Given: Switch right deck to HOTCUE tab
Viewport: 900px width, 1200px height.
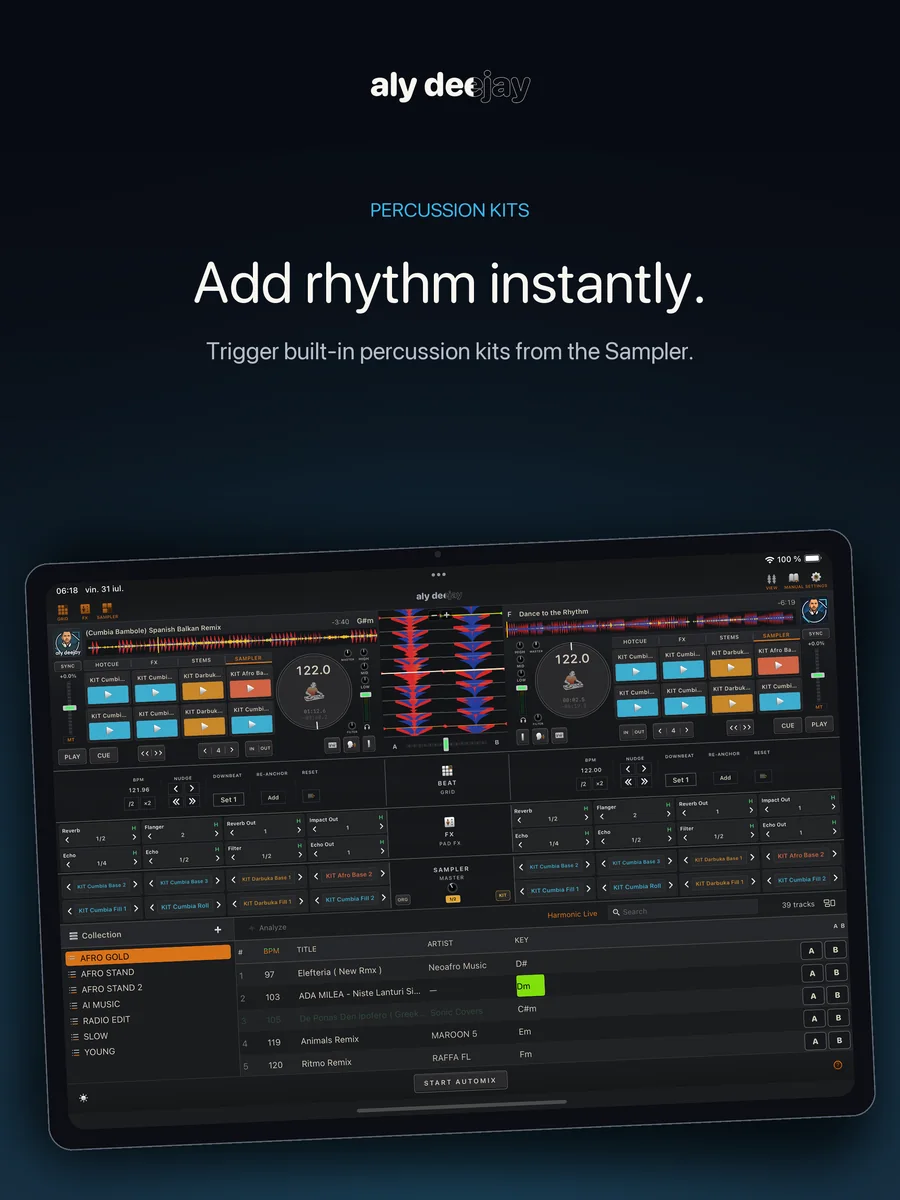Looking at the screenshot, I should 635,641.
